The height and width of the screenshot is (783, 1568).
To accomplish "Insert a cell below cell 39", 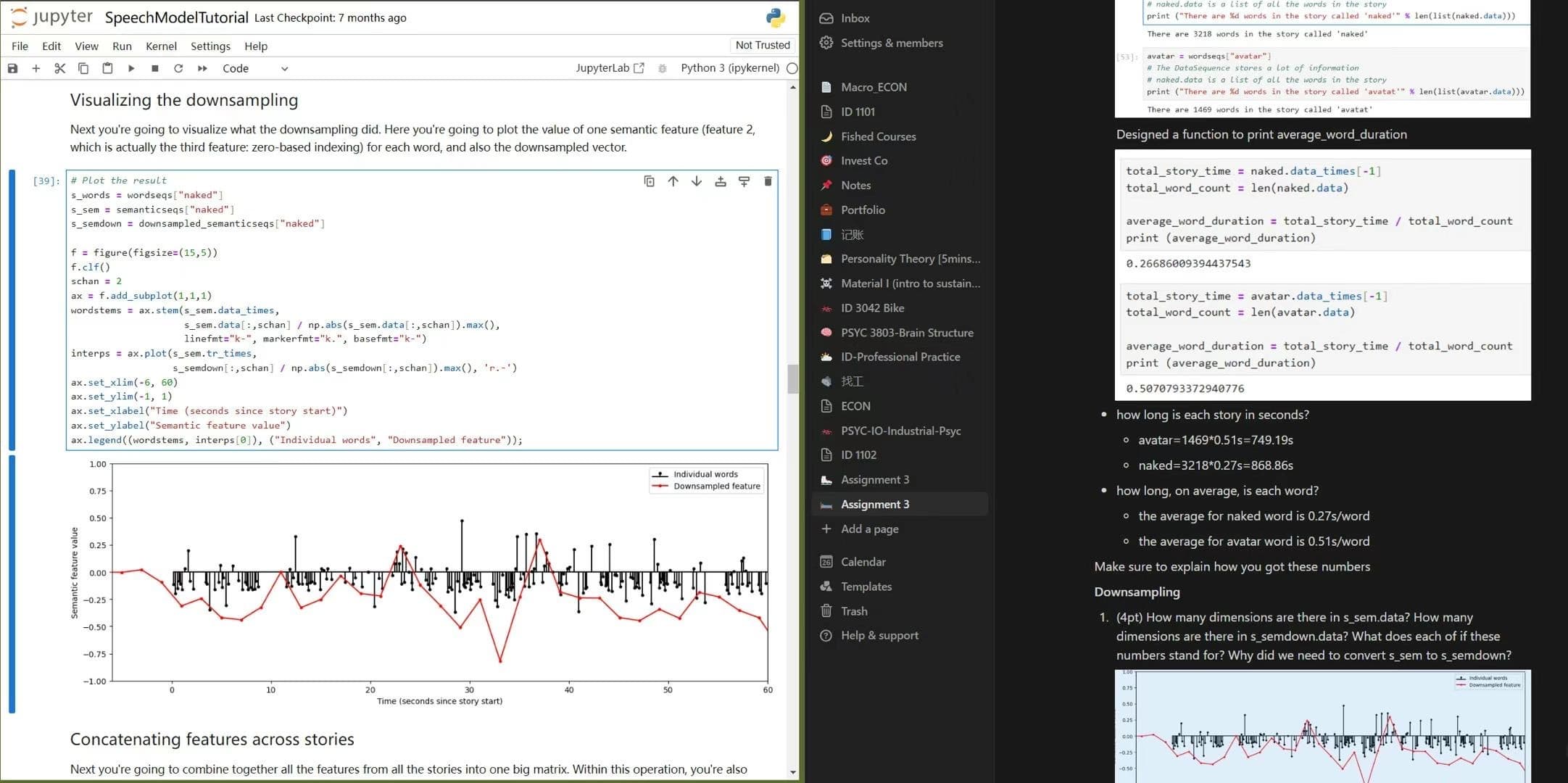I will click(744, 181).
